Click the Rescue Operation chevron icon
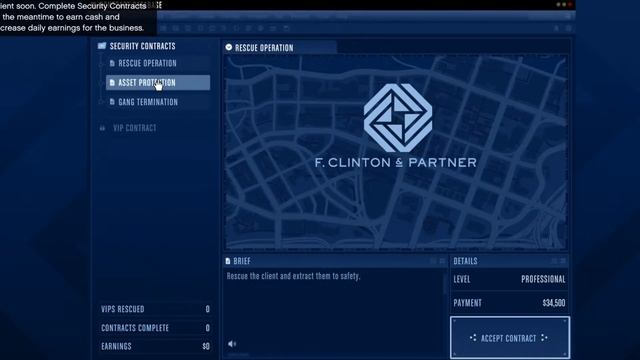Screen dimensions: 640x360 pos(229,47)
